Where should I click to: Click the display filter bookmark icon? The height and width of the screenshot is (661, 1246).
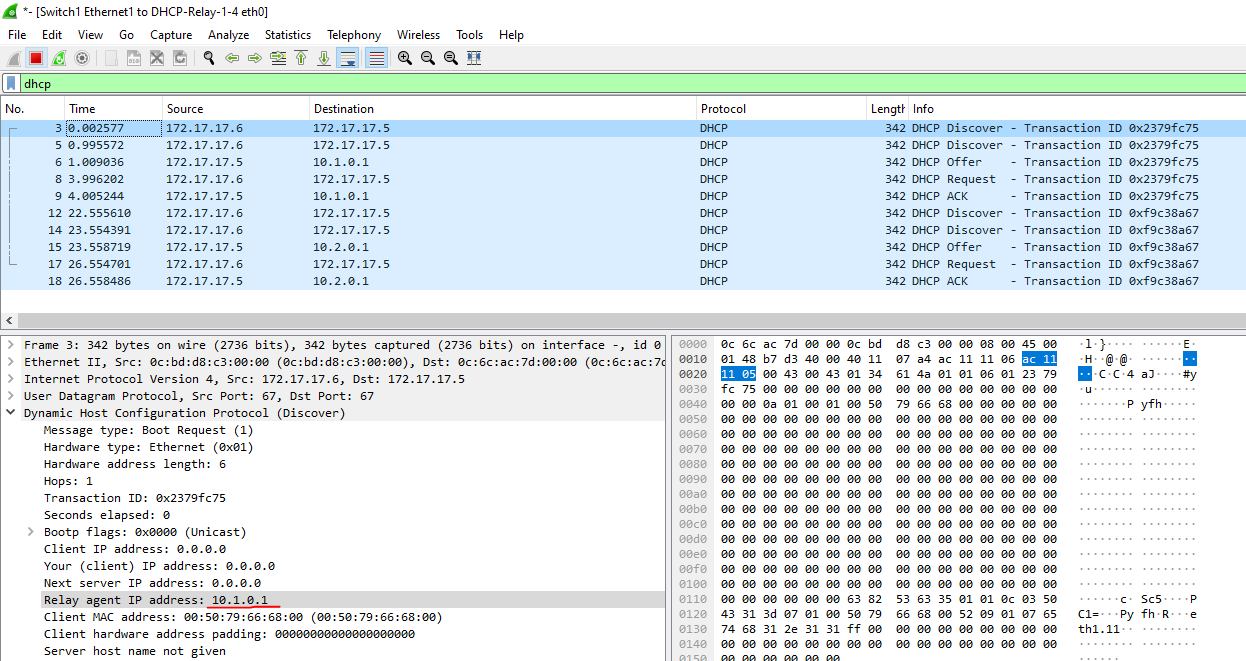coord(11,84)
